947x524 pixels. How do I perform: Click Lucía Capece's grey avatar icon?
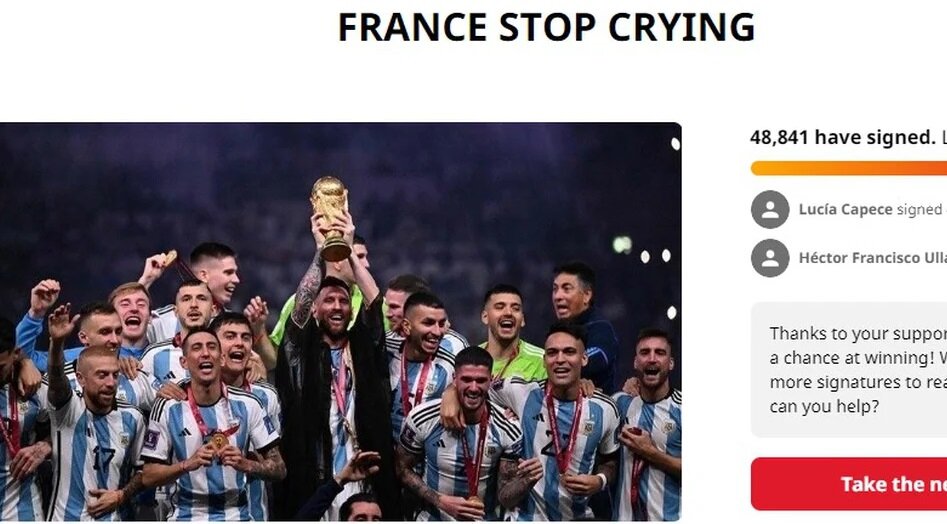(x=770, y=209)
